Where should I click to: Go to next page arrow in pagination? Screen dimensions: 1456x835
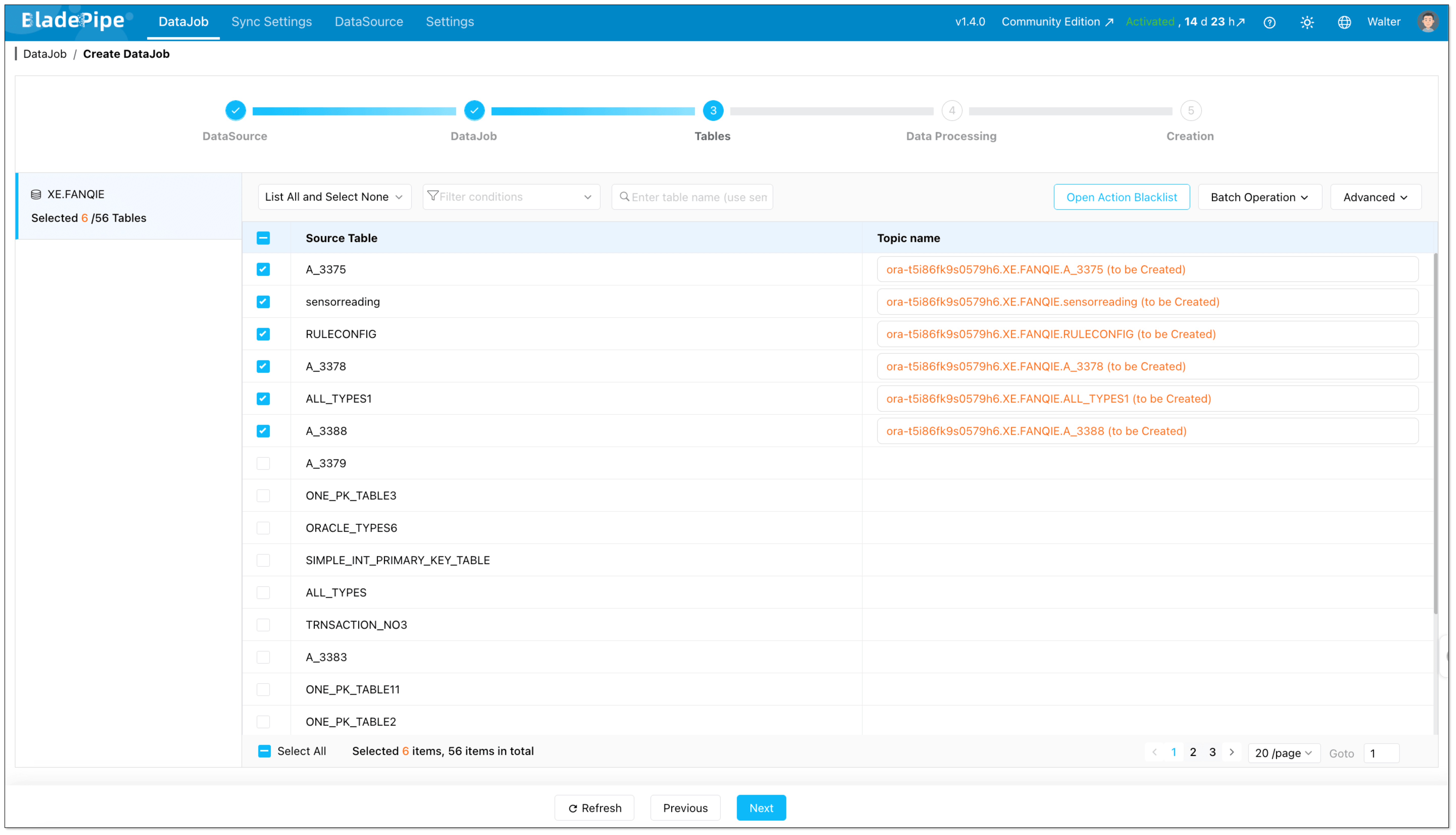1232,752
